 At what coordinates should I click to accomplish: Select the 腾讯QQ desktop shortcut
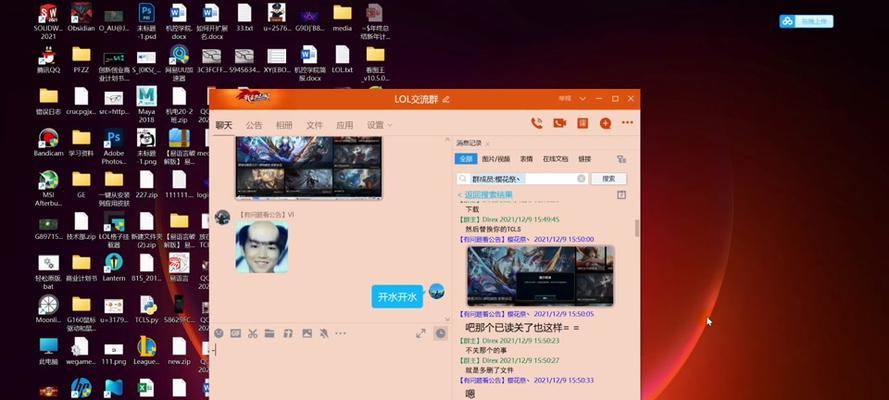pyautogui.click(x=48, y=60)
